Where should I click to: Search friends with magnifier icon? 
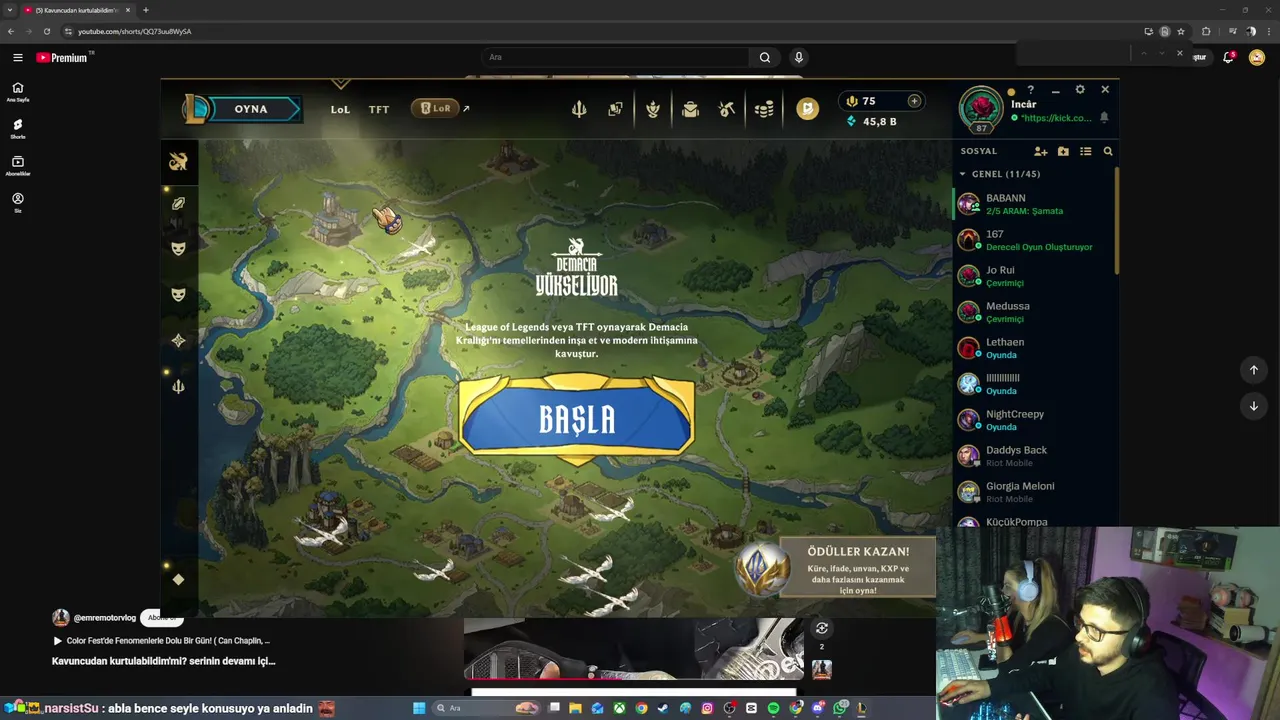click(x=1108, y=151)
